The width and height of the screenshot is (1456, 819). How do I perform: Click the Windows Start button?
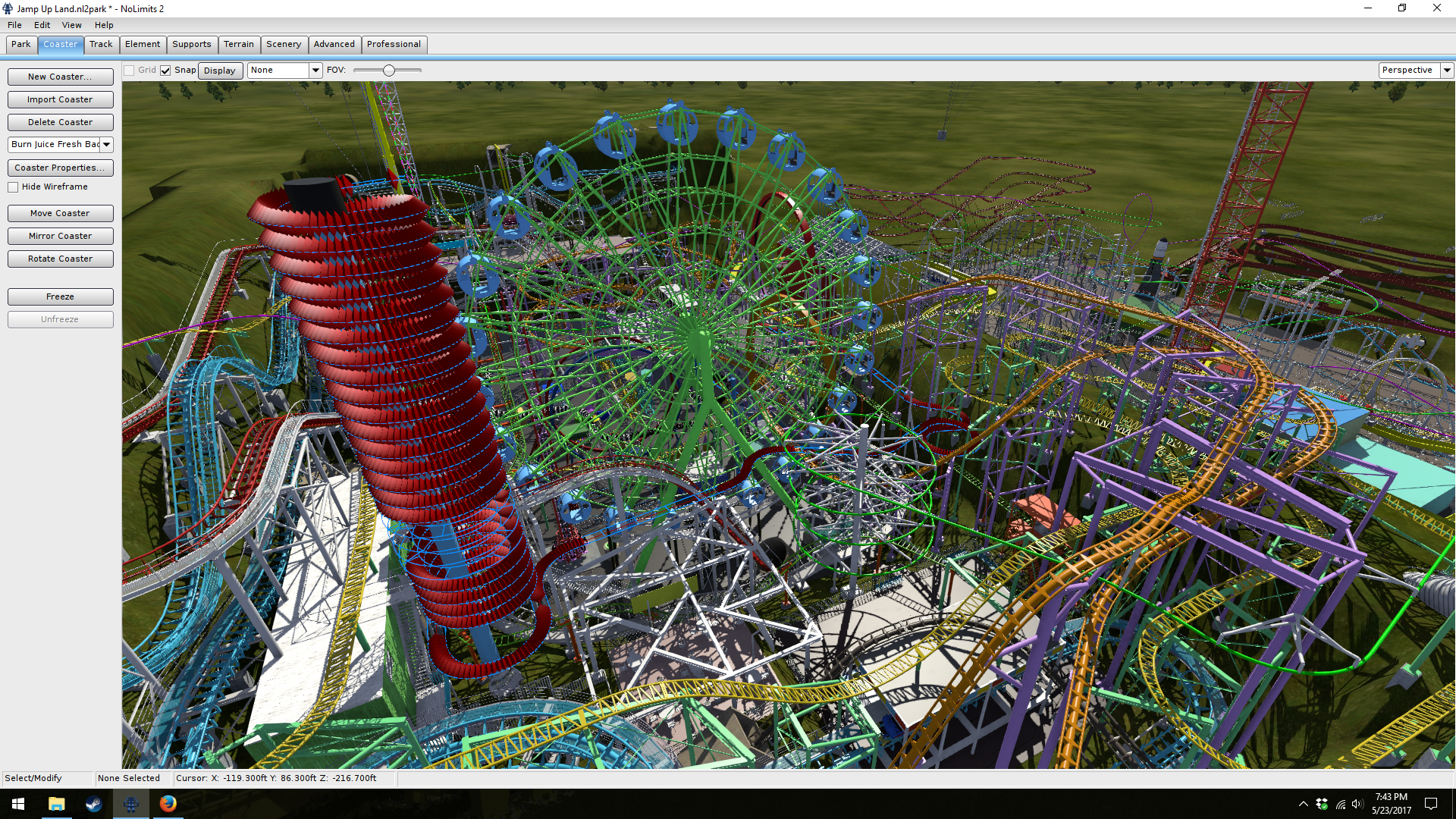(18, 804)
